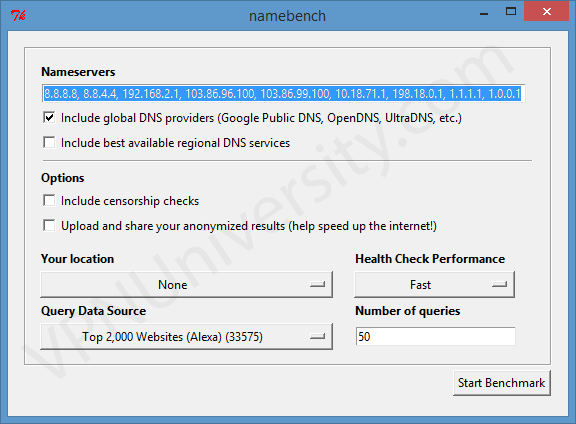Click the indicator icon on the Alexa dropdown
Viewport: 576px width, 424px height.
(317, 336)
